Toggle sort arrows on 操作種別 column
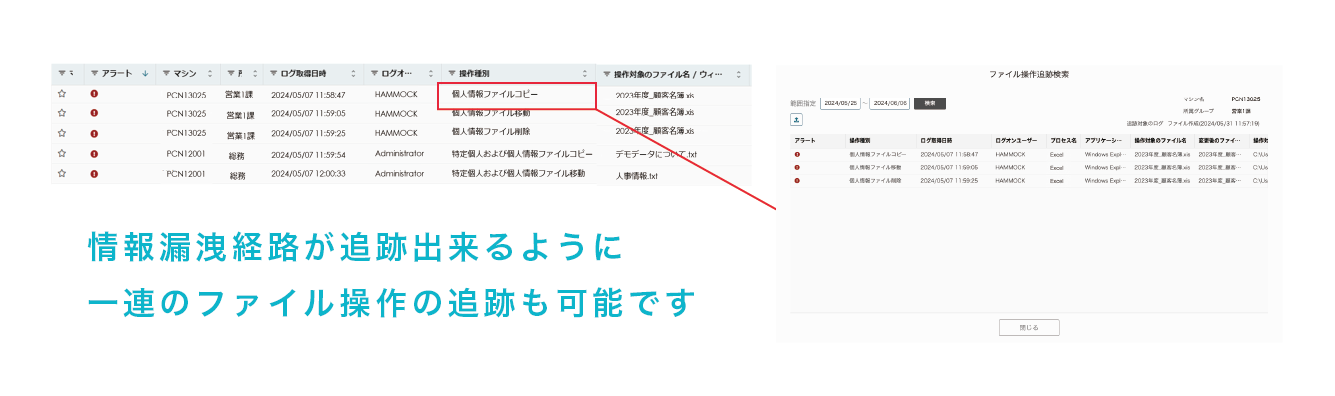 click(585, 73)
